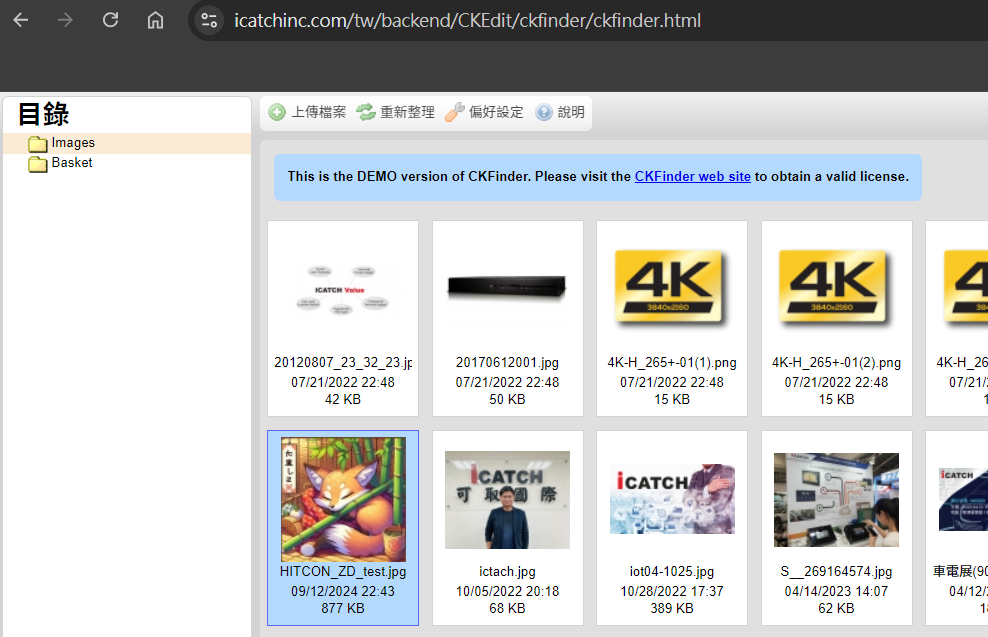Click date 04/14/2023 14:07

pyautogui.click(x=836, y=591)
